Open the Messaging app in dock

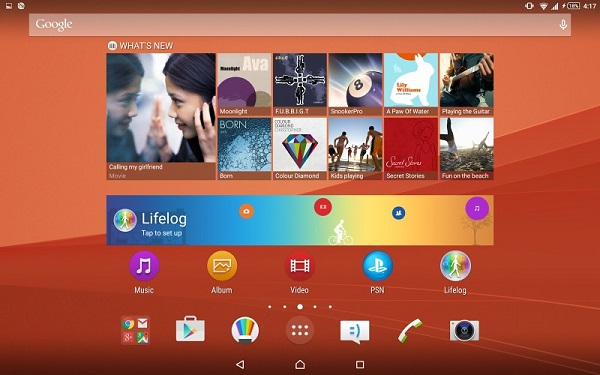click(355, 331)
